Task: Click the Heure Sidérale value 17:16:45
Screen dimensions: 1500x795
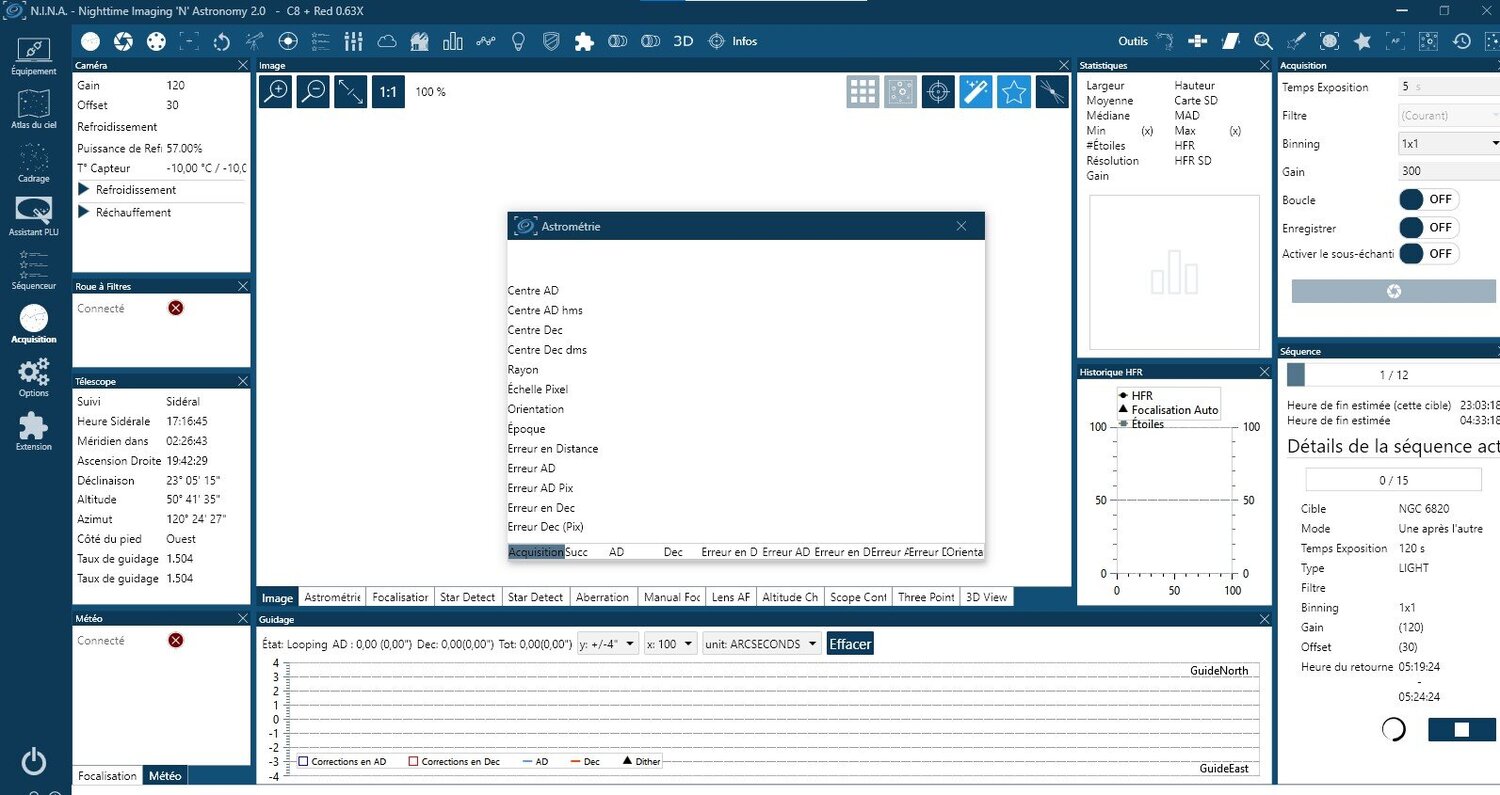Action: tap(188, 422)
